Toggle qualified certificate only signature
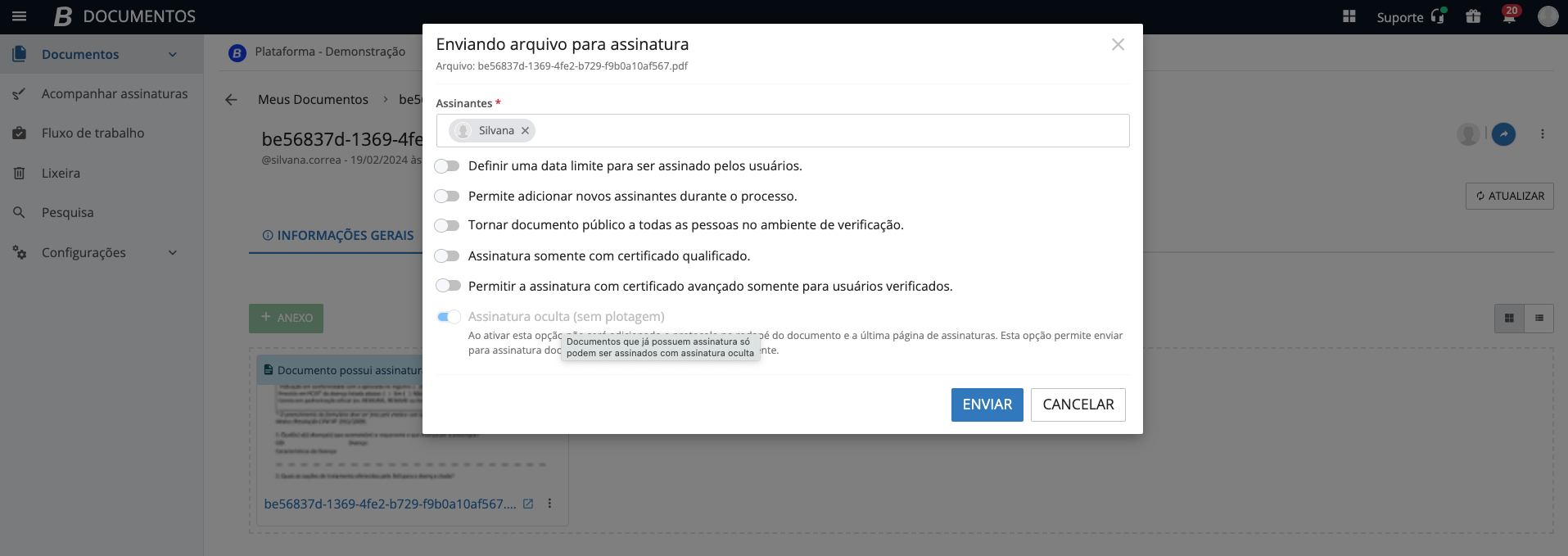Image resolution: width=1568 pixels, height=556 pixels. click(447, 256)
